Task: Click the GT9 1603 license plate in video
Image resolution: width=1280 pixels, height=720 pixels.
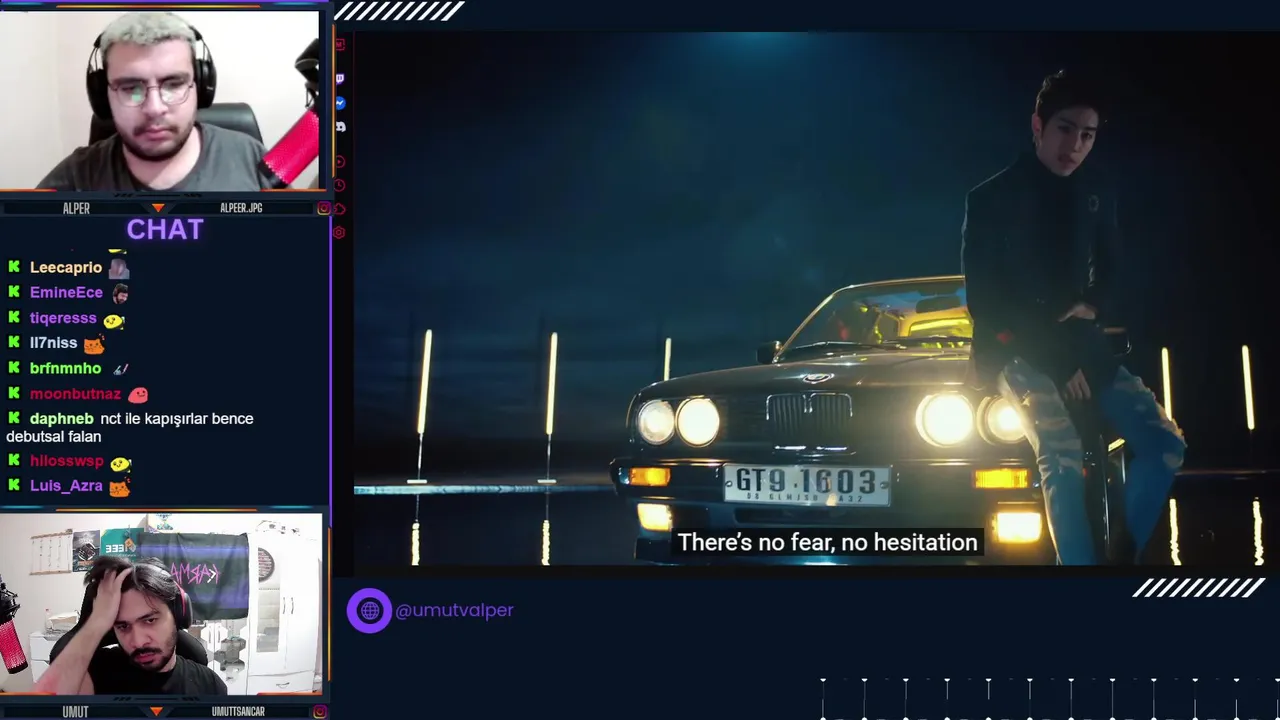Action: pos(806,485)
